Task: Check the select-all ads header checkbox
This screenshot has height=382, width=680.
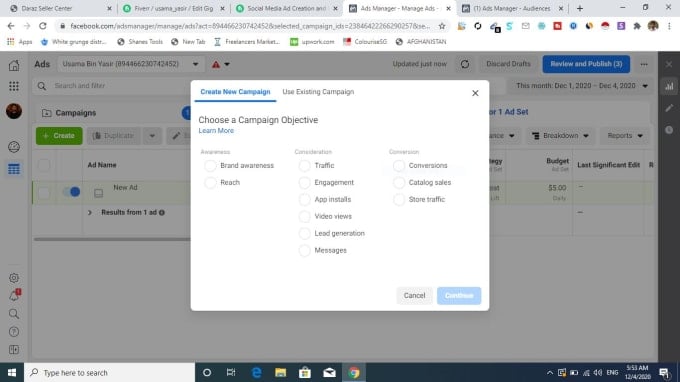Action: coord(44,165)
